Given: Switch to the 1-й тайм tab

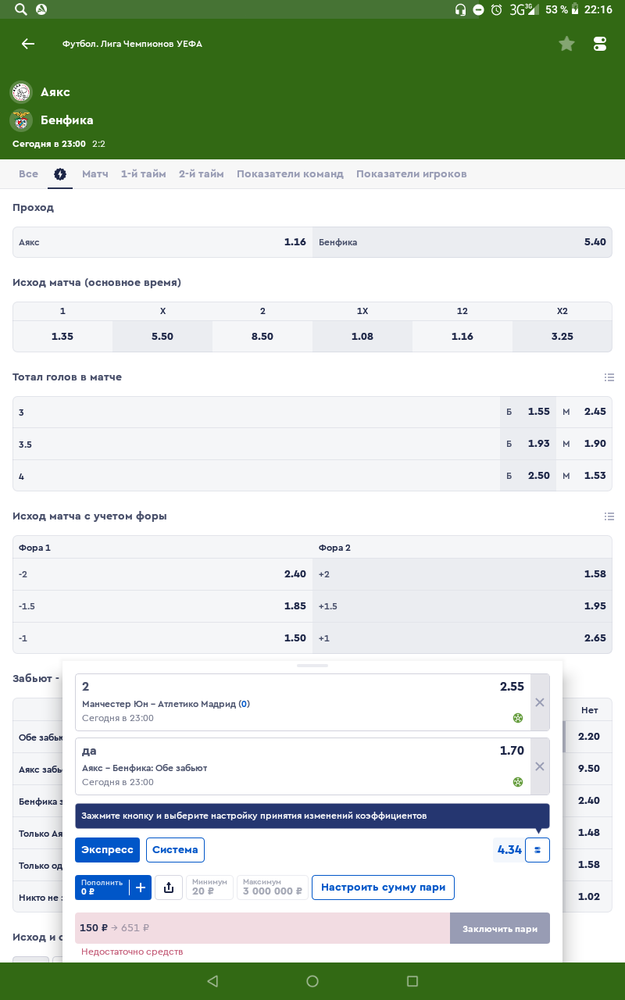Looking at the screenshot, I should point(143,174).
